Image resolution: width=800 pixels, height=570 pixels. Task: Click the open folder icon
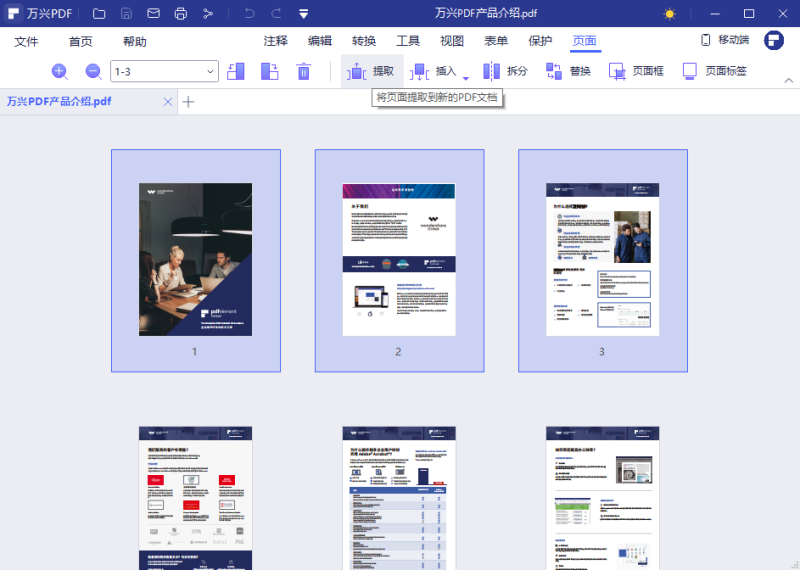pyautogui.click(x=99, y=14)
